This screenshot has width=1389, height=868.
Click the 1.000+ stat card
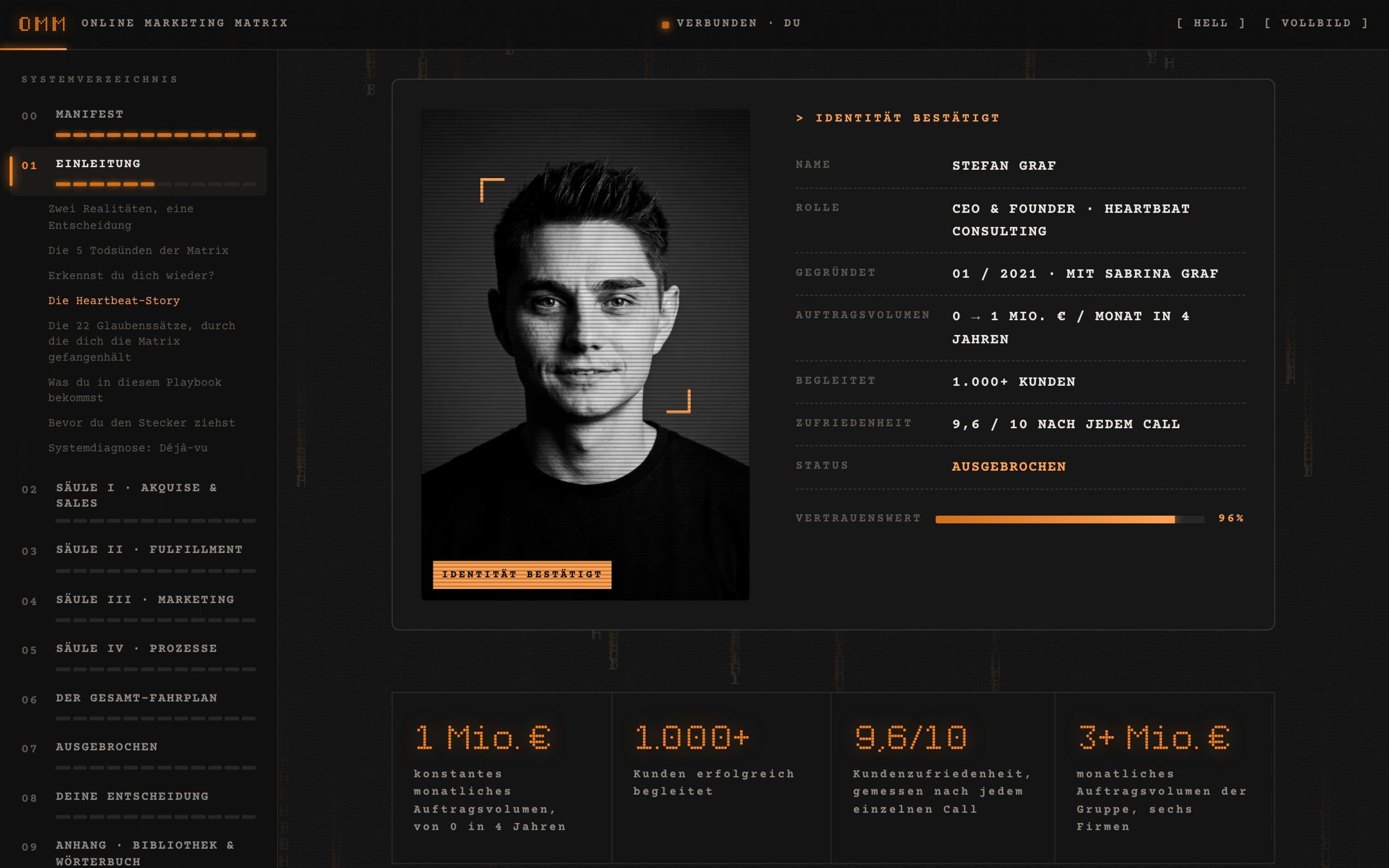coord(722,778)
